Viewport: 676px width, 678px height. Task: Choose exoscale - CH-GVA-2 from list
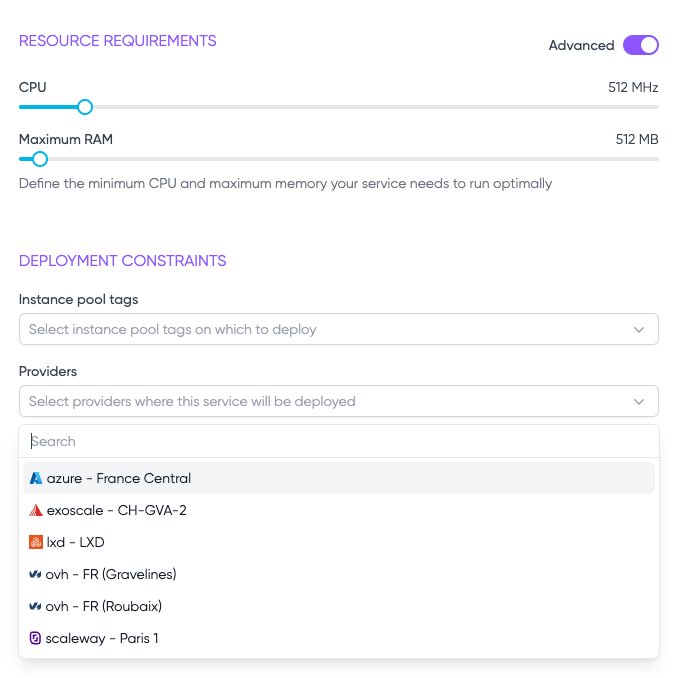click(x=339, y=510)
